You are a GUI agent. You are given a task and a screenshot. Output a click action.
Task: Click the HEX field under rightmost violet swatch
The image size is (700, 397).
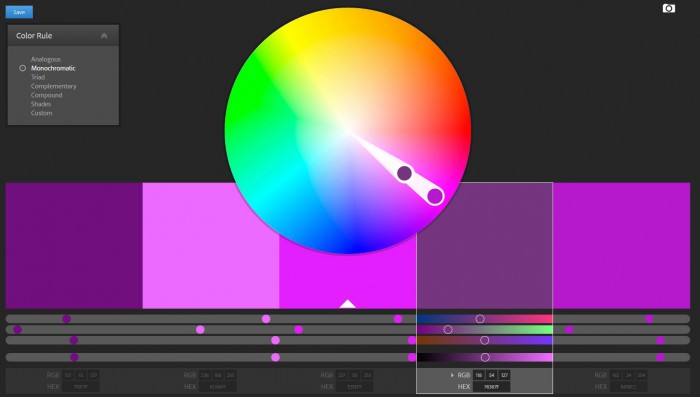tap(629, 387)
